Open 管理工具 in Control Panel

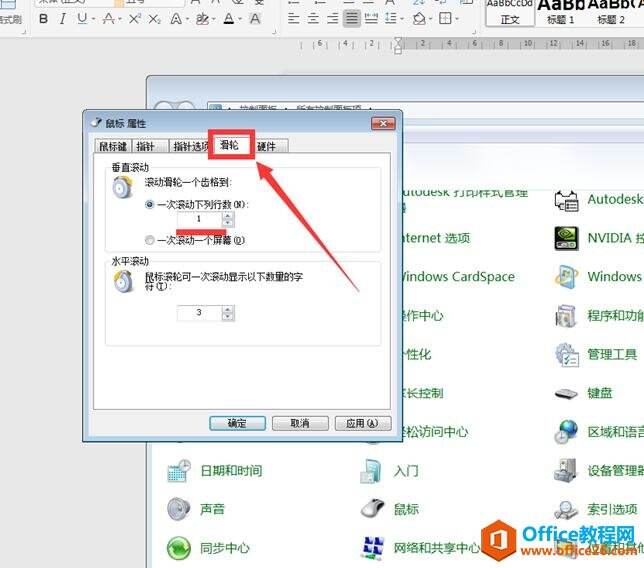(612, 354)
